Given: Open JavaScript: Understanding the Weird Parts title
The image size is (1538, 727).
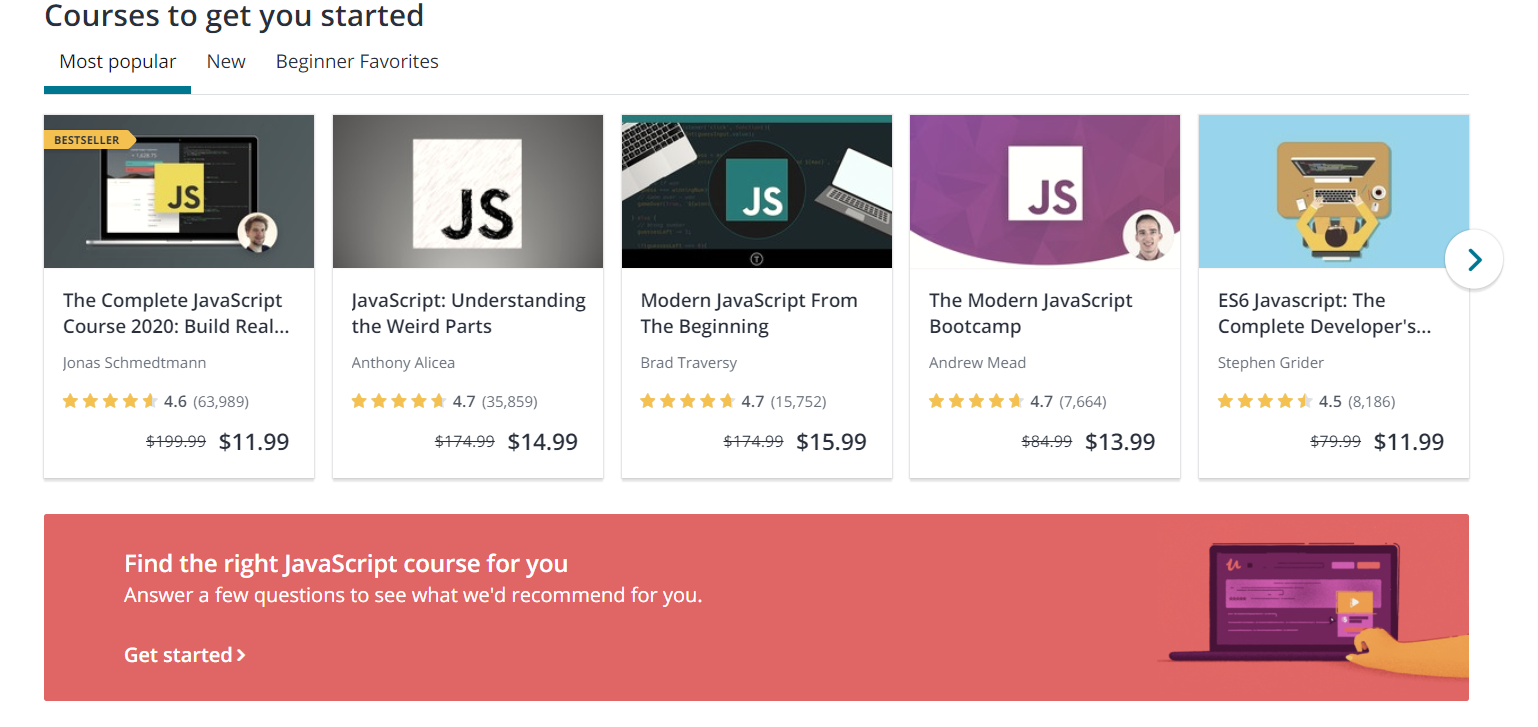Looking at the screenshot, I should (x=468, y=313).
